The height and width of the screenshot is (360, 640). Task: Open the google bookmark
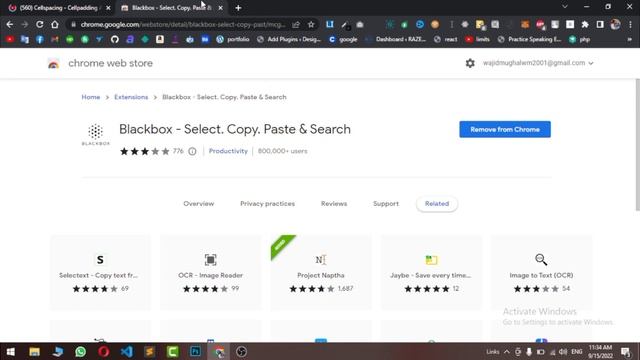[343, 40]
